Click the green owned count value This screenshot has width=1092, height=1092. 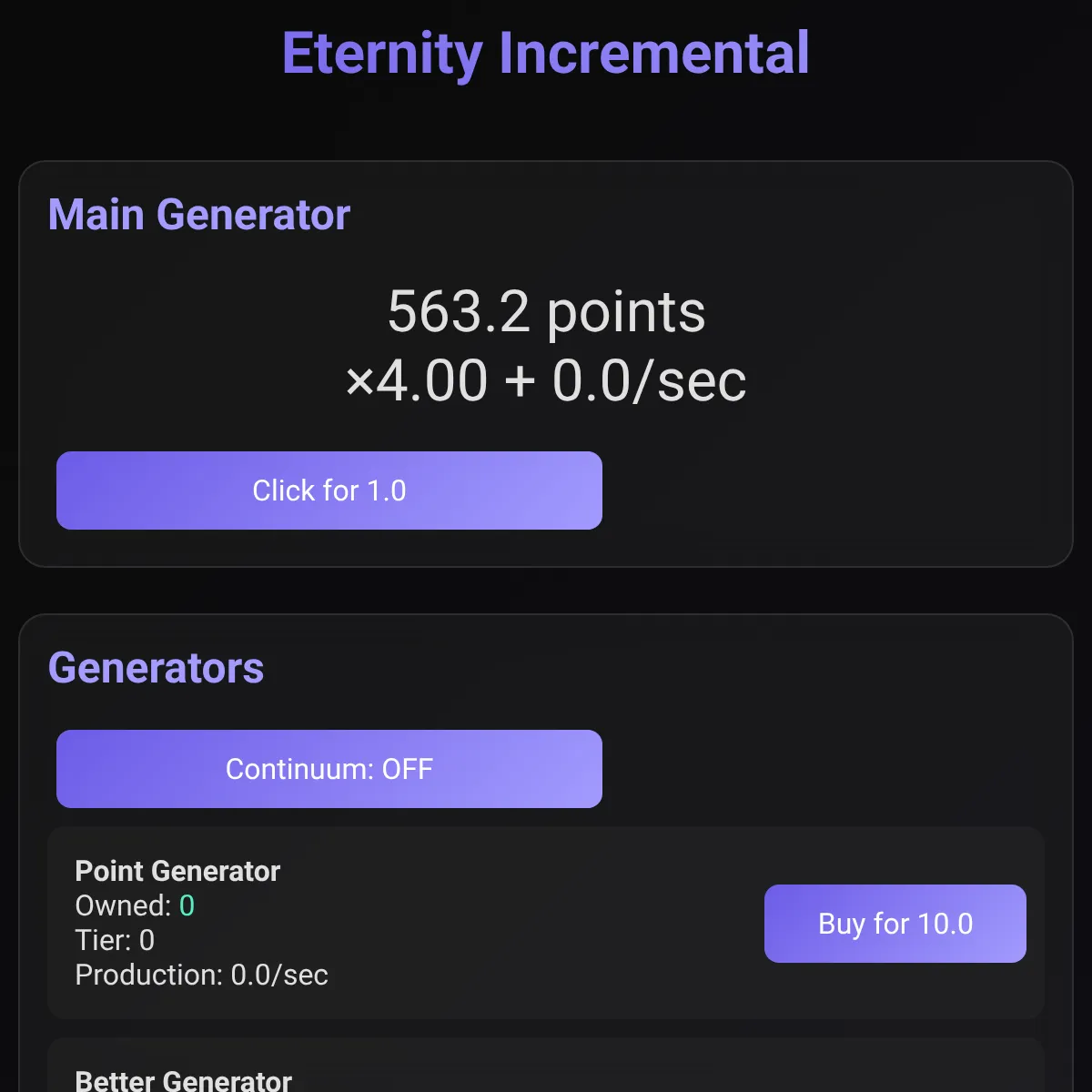click(x=187, y=905)
